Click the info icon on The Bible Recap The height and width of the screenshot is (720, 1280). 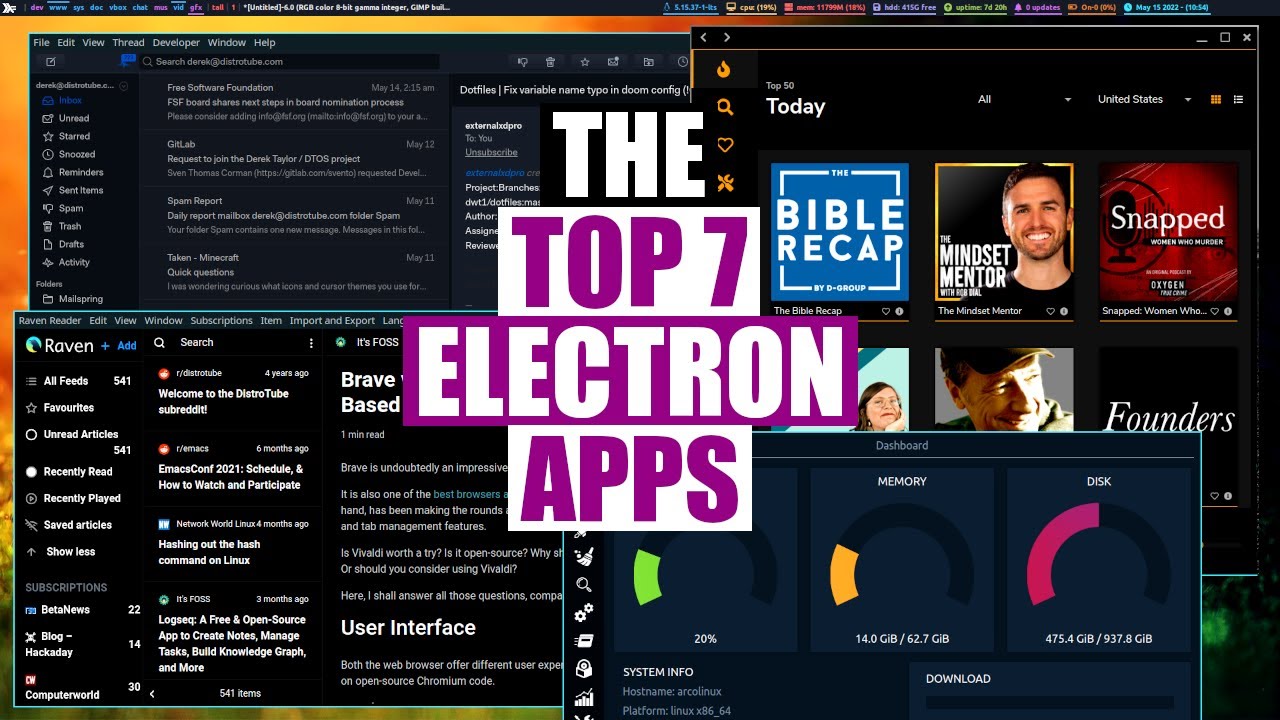(899, 311)
